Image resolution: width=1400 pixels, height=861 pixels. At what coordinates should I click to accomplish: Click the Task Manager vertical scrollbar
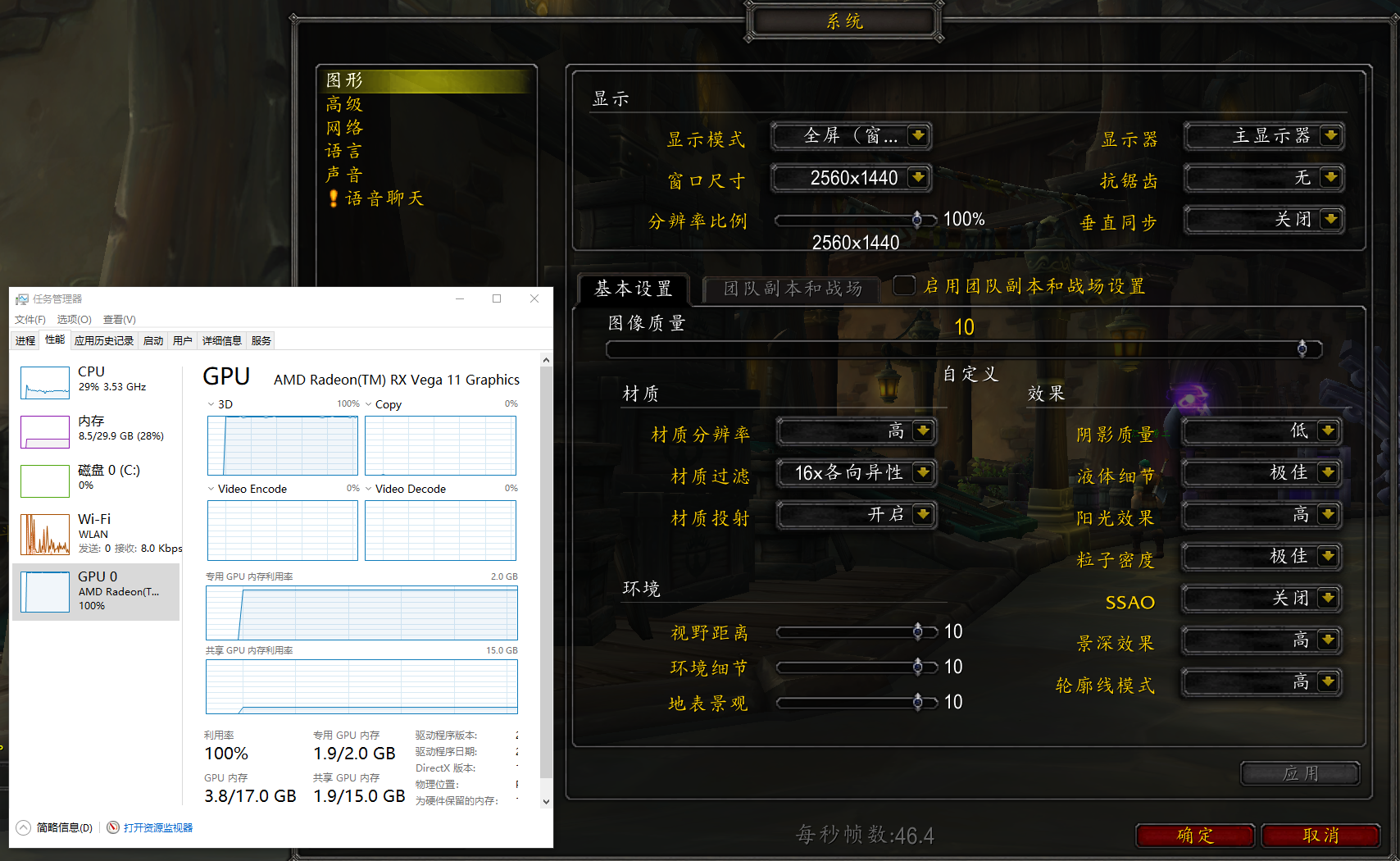[x=546, y=574]
